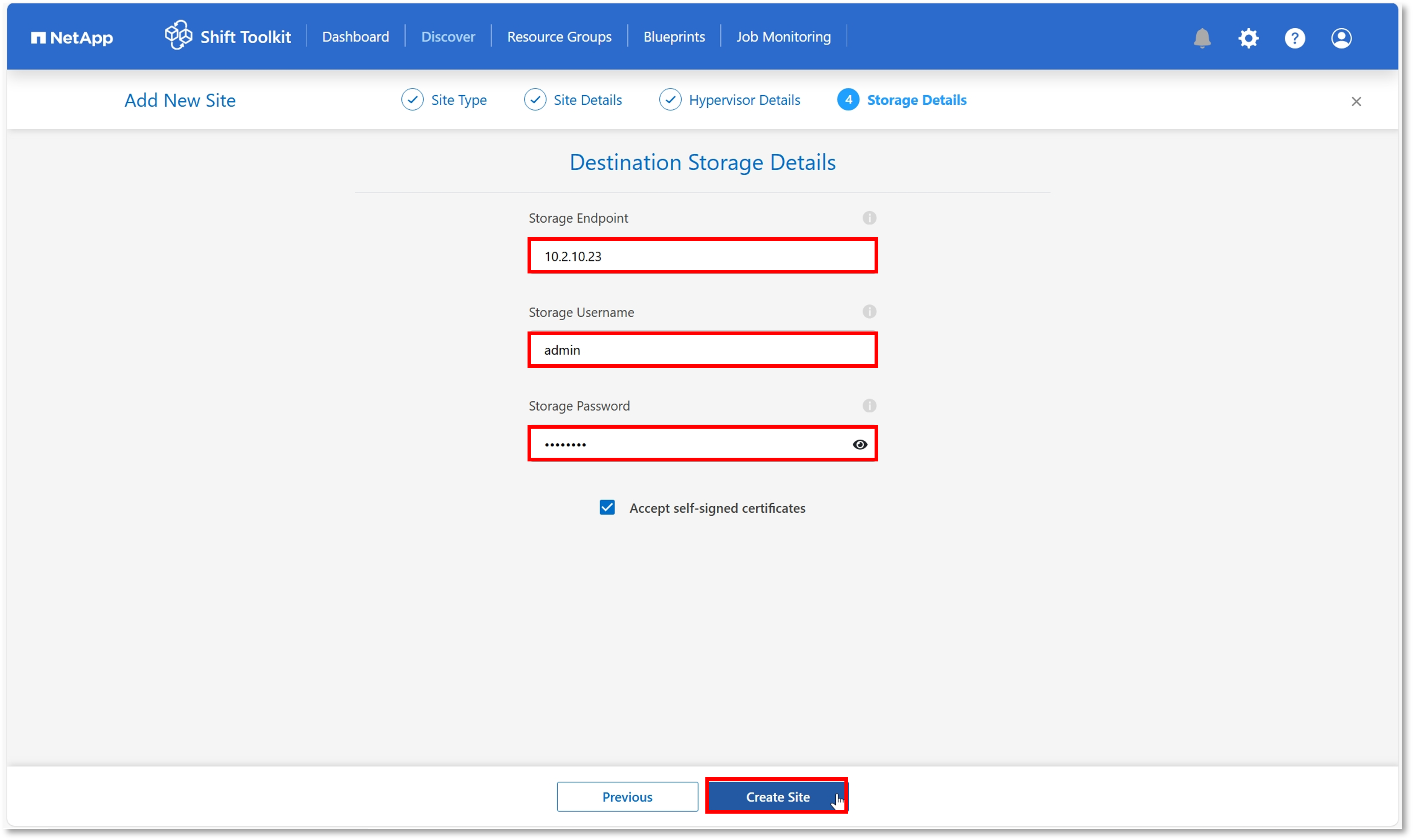Click the NetApp logo

72,37
